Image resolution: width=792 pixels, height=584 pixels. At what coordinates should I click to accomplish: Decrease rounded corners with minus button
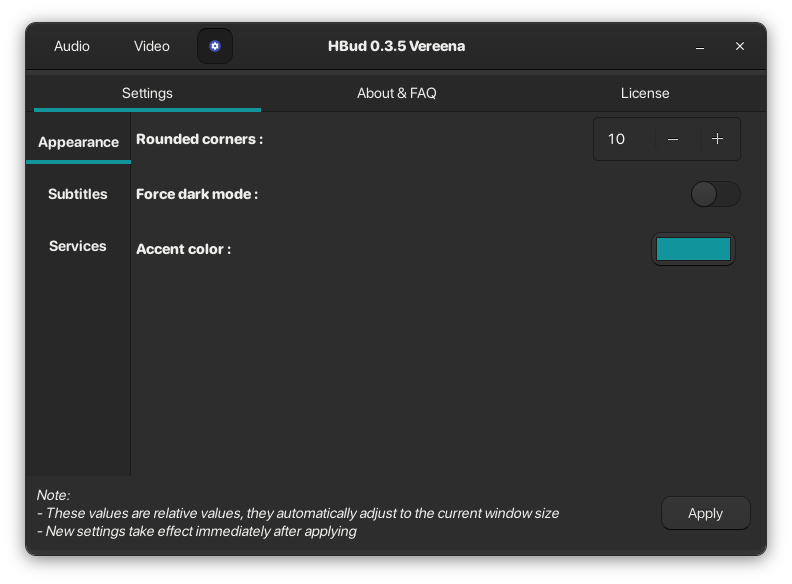click(673, 139)
